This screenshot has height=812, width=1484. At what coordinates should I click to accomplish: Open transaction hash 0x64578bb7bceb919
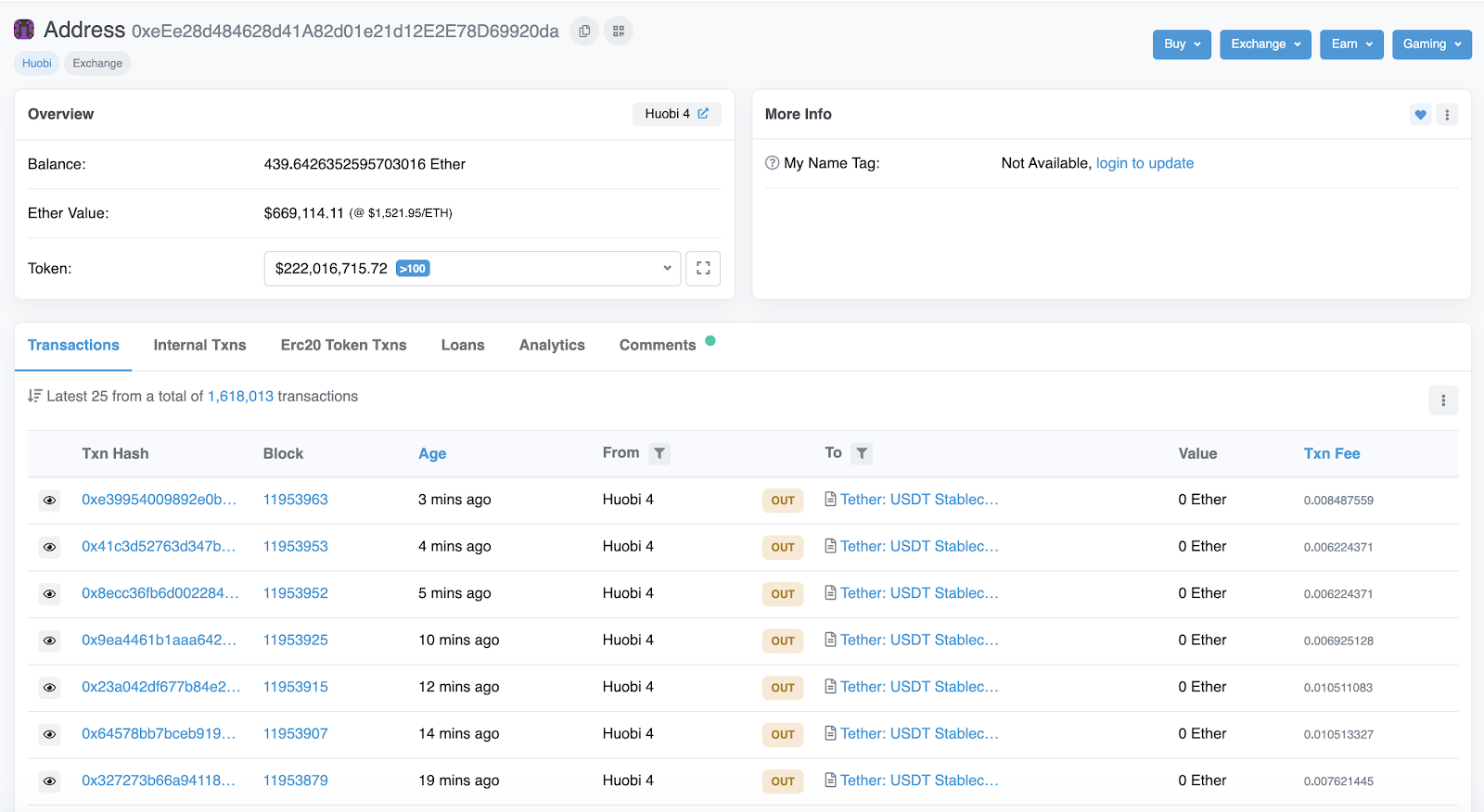(159, 733)
